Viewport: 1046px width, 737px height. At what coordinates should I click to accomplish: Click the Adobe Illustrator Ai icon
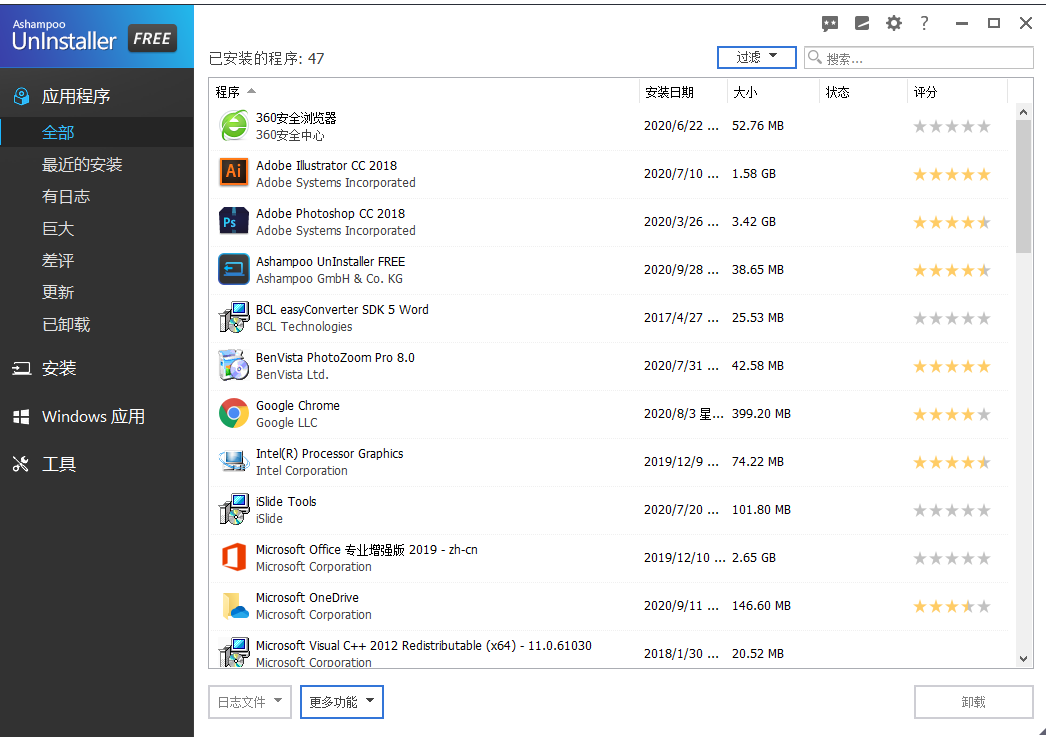click(x=234, y=173)
